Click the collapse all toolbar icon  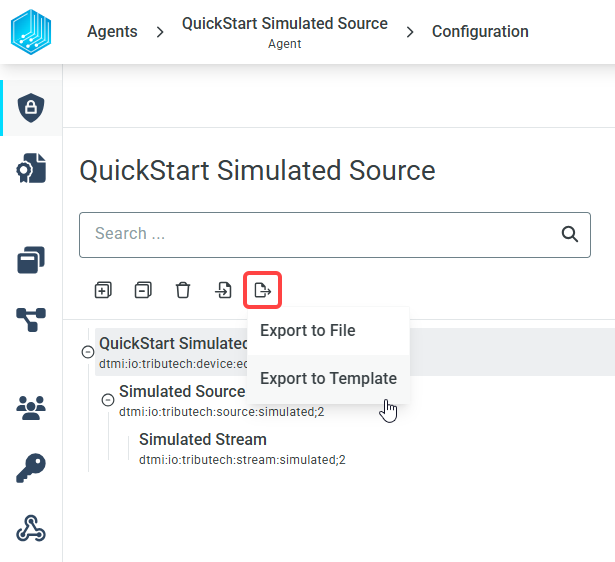pyautogui.click(x=143, y=290)
